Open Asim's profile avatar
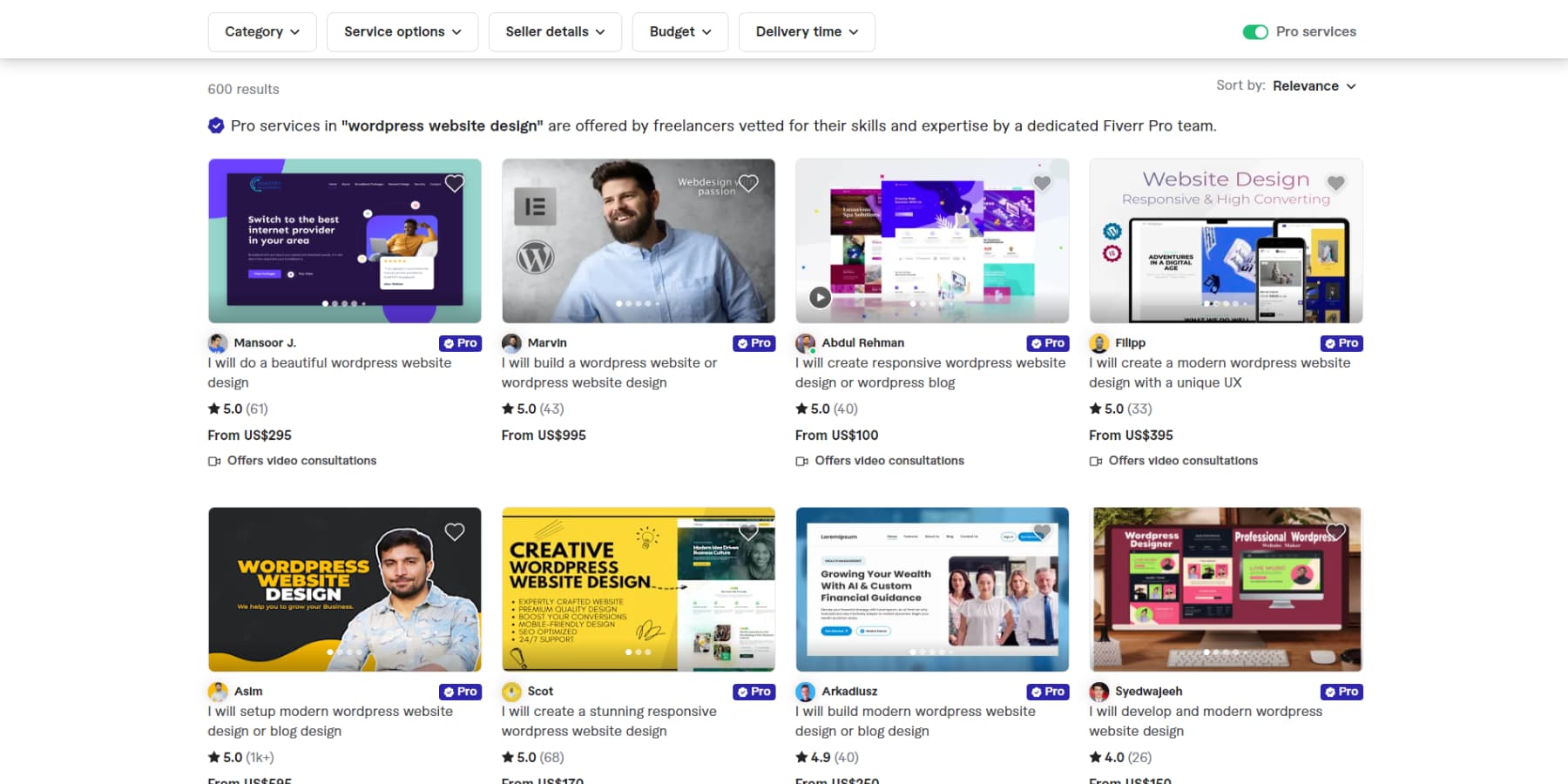 [217, 691]
